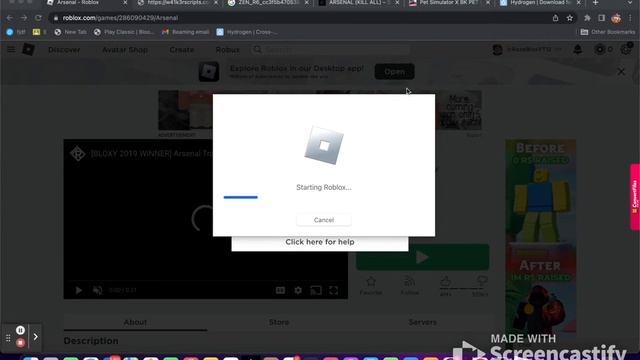This screenshot has height=360, width=640.
Task: Open the Robux page
Action: coord(227,50)
